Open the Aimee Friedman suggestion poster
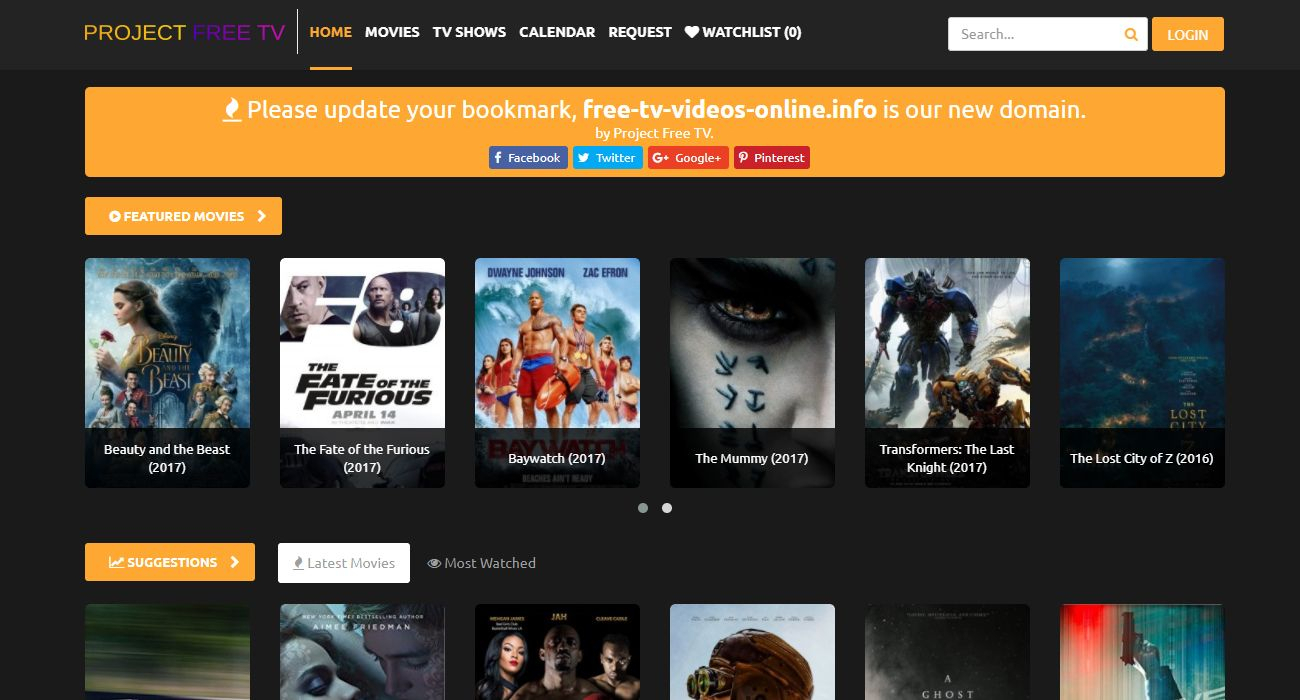 362,652
